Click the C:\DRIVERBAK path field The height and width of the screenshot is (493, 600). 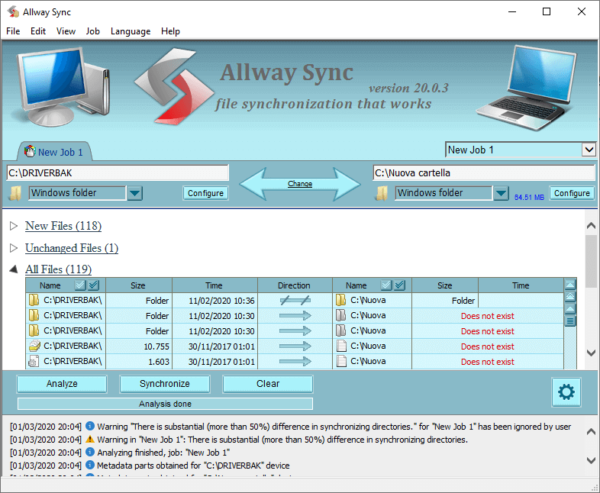(117, 173)
